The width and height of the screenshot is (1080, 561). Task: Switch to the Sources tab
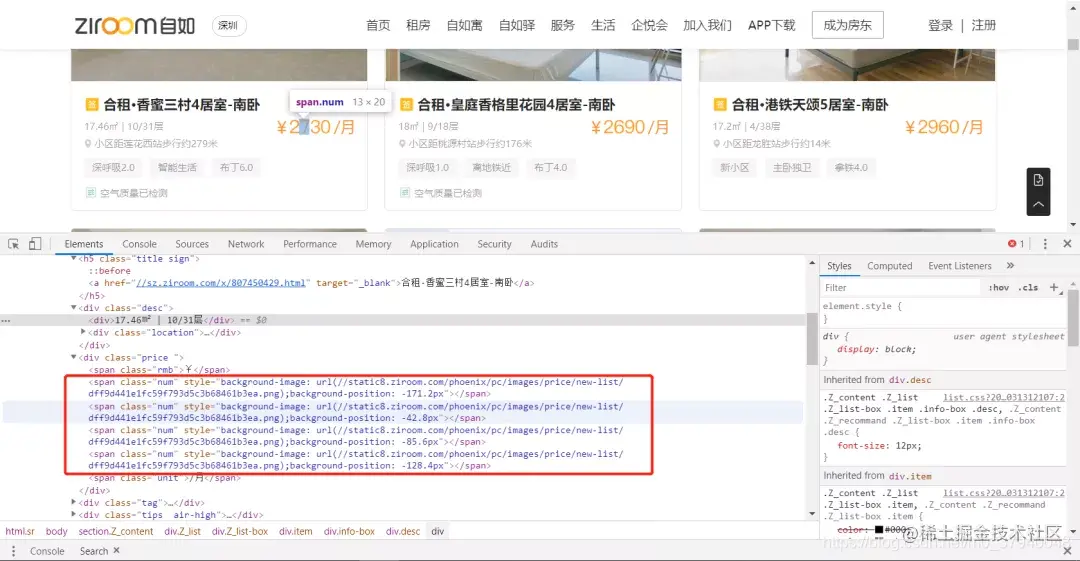(x=192, y=244)
